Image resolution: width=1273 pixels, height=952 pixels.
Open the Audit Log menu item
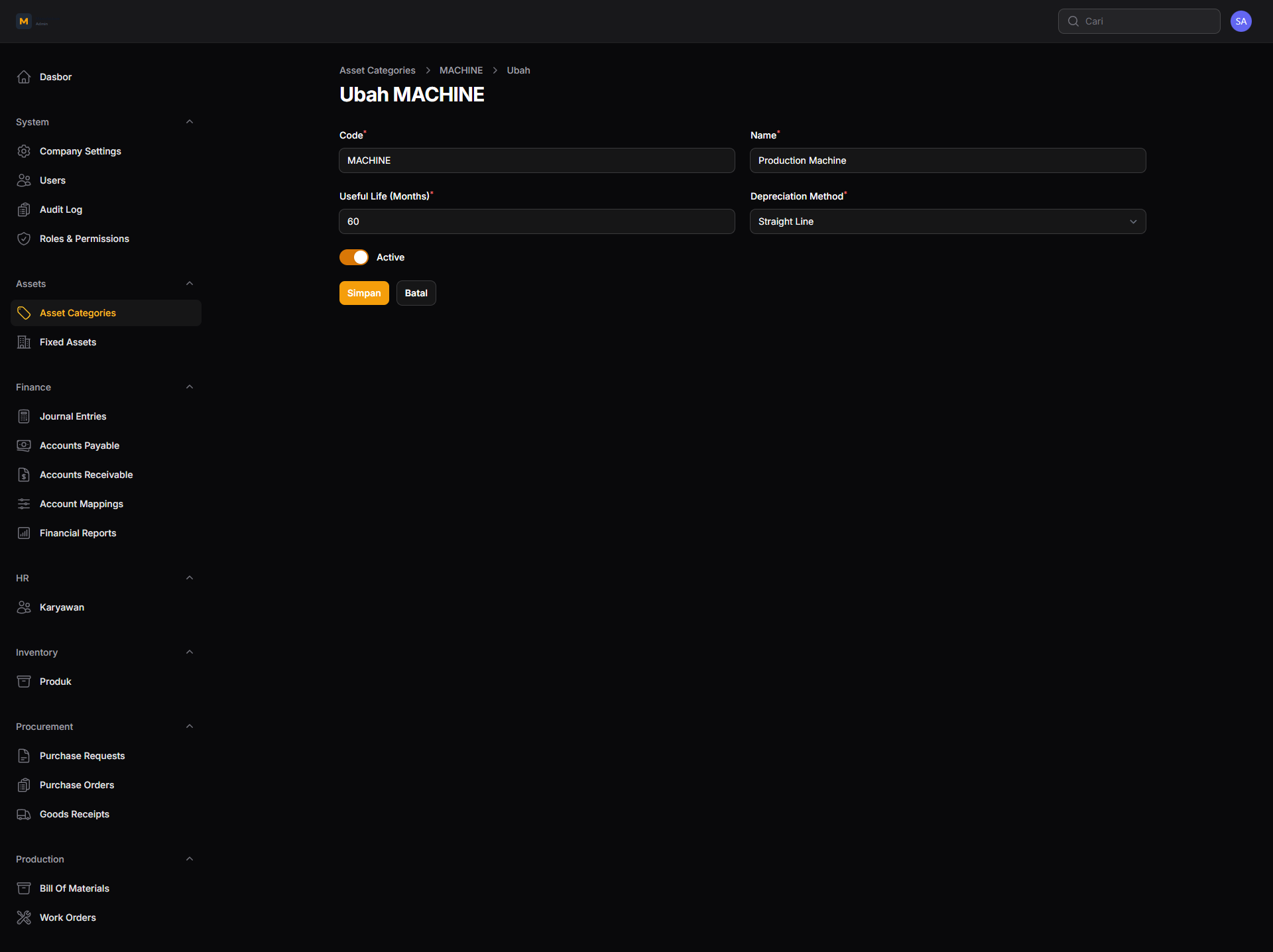[x=106, y=209]
